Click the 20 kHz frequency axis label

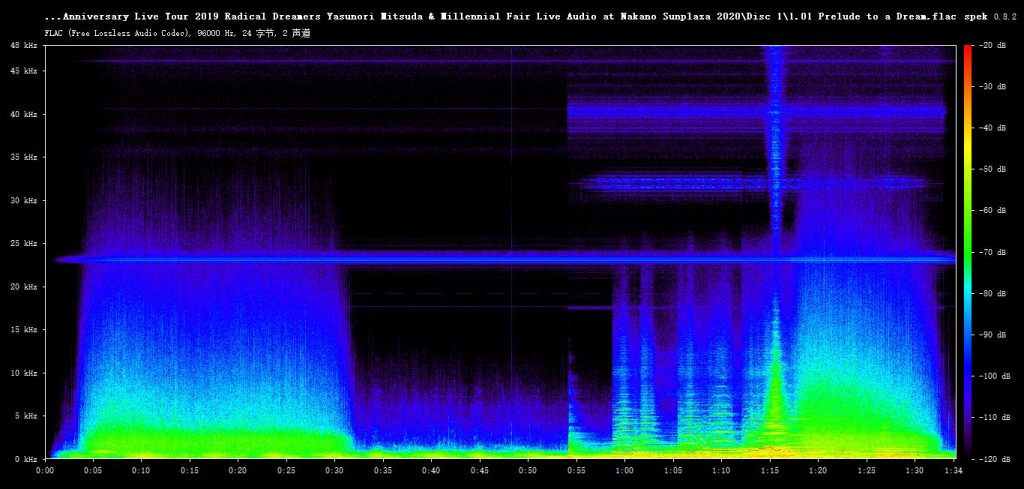24,287
